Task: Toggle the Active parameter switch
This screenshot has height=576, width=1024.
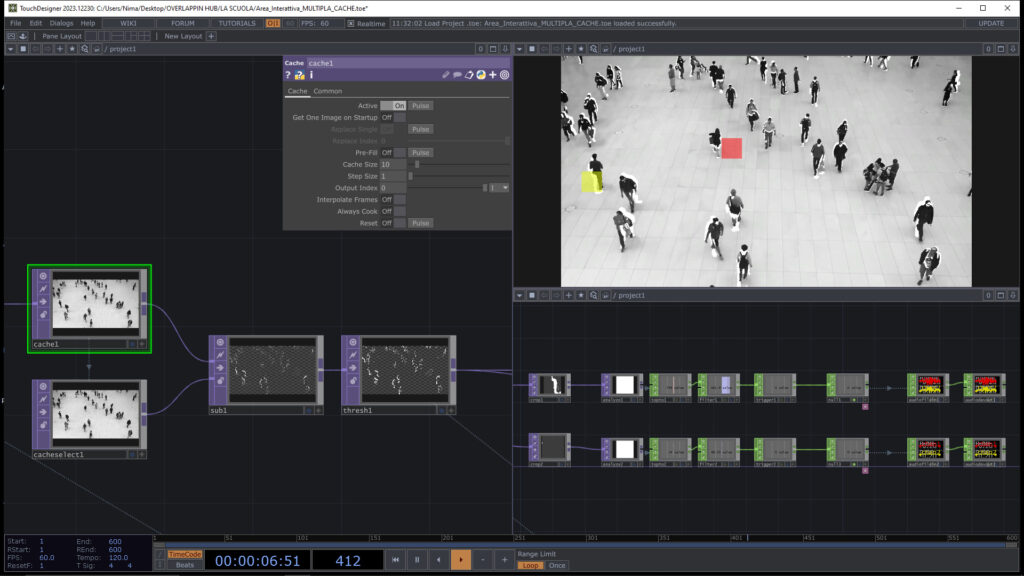Action: [x=393, y=105]
